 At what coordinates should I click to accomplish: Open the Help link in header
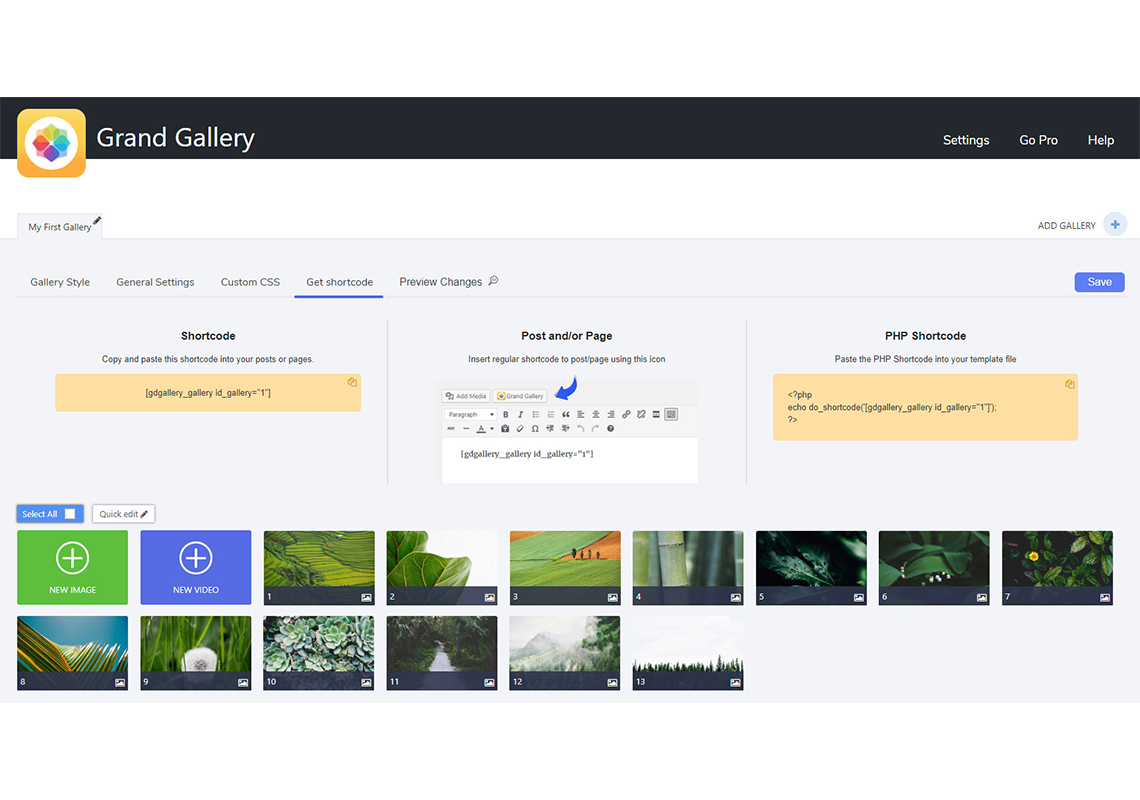[x=1100, y=140]
